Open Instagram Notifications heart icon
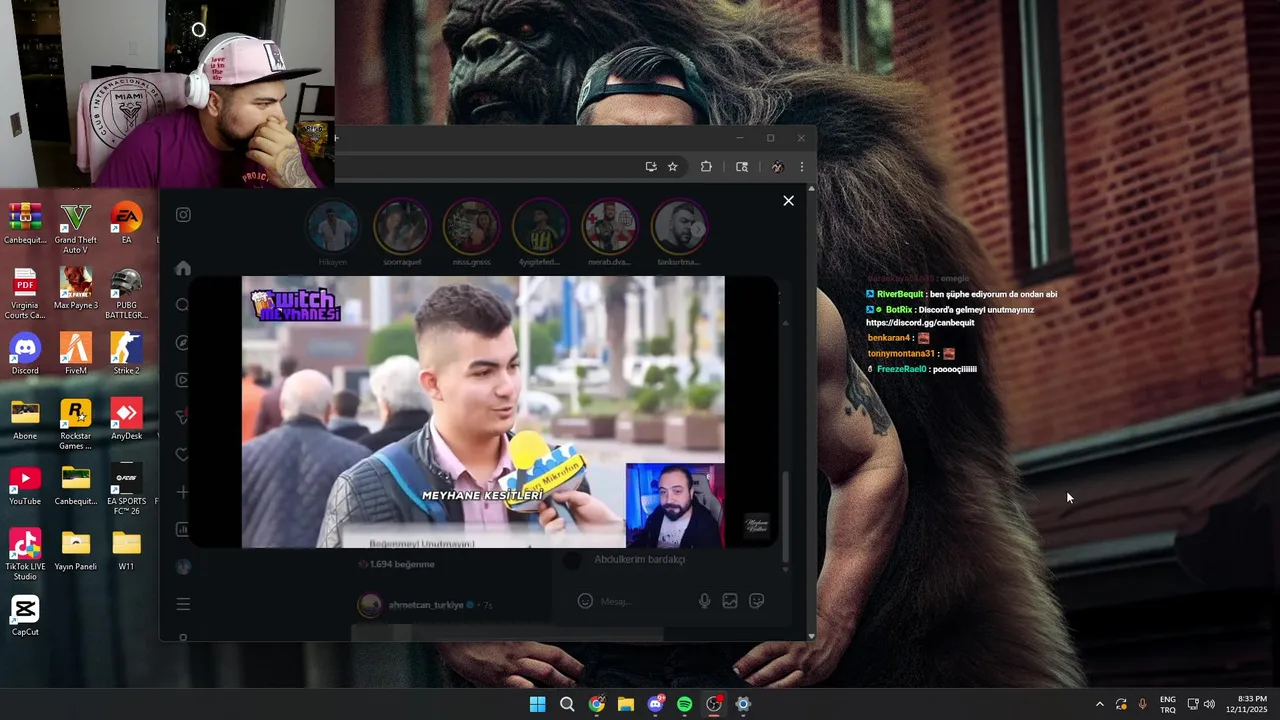 click(x=183, y=455)
